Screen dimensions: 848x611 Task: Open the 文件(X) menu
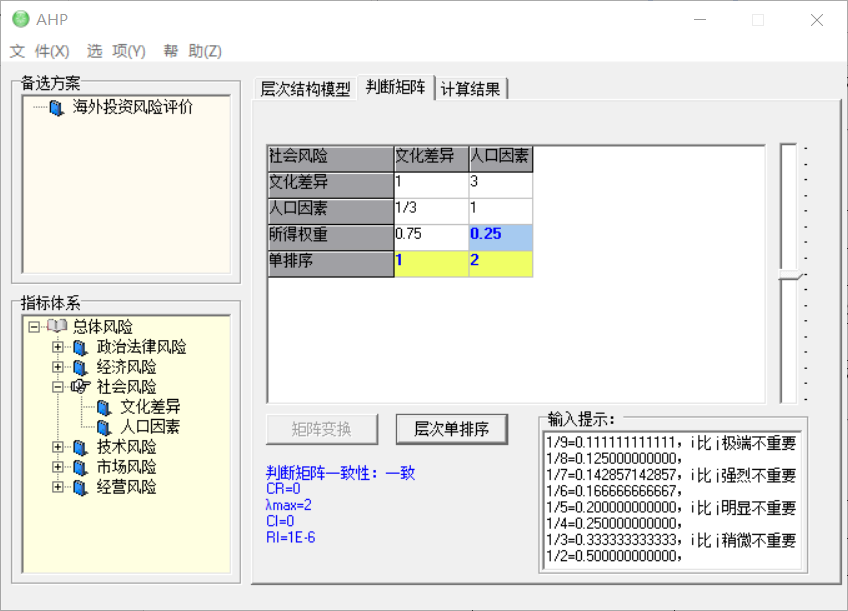click(40, 51)
